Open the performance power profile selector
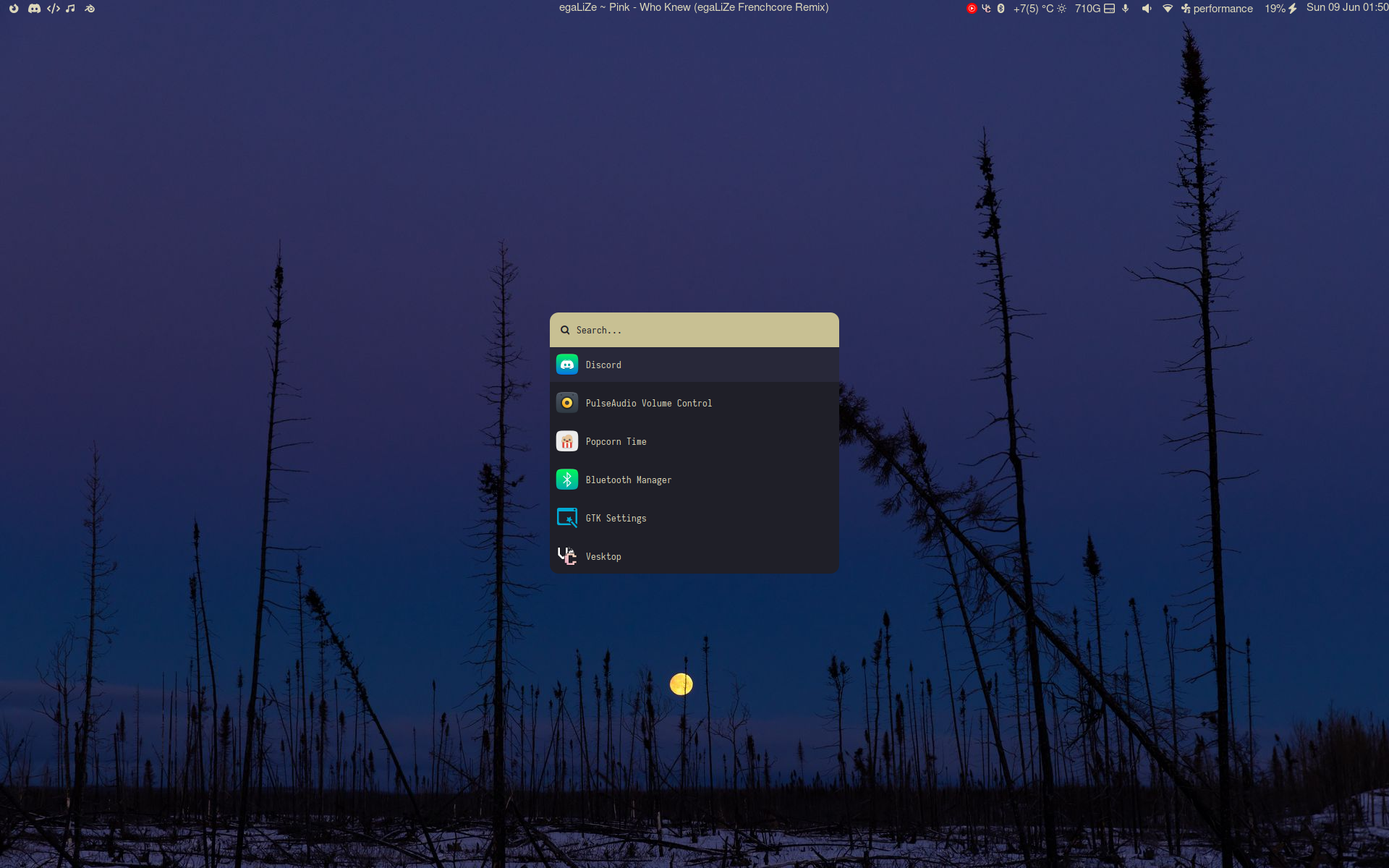This screenshot has height=868, width=1389. tap(1217, 9)
